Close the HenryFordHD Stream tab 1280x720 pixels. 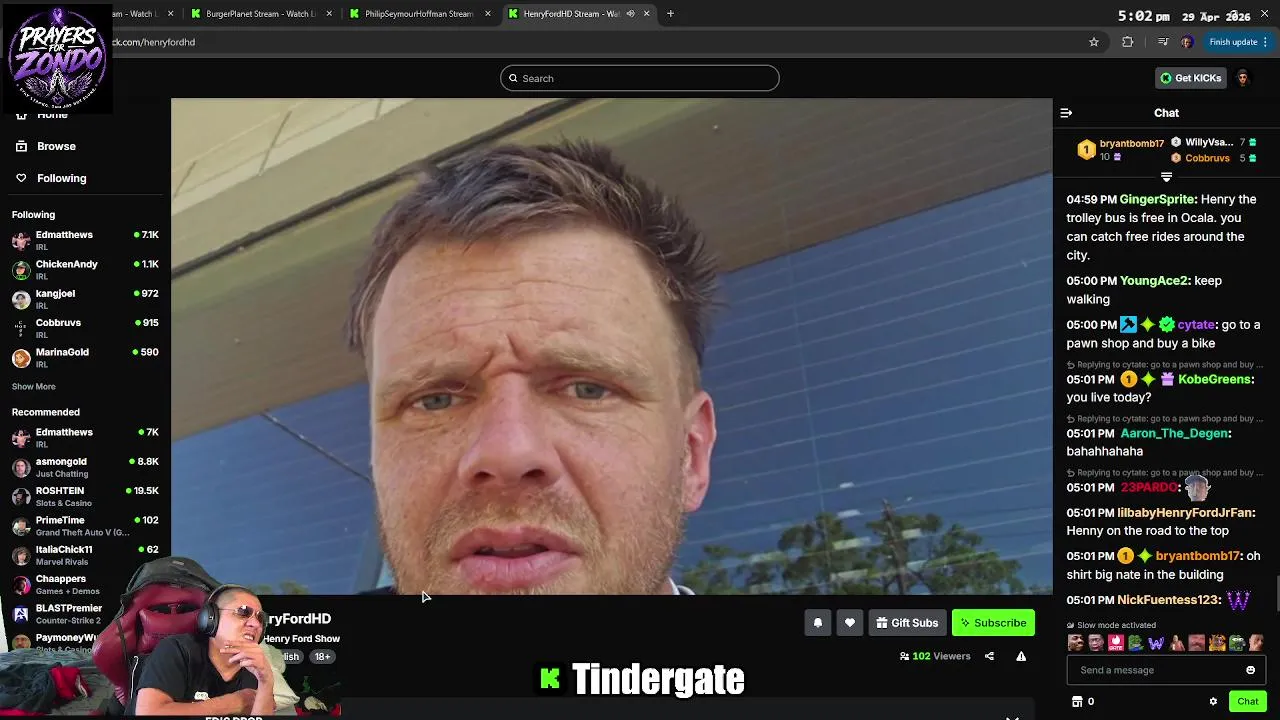click(x=646, y=13)
